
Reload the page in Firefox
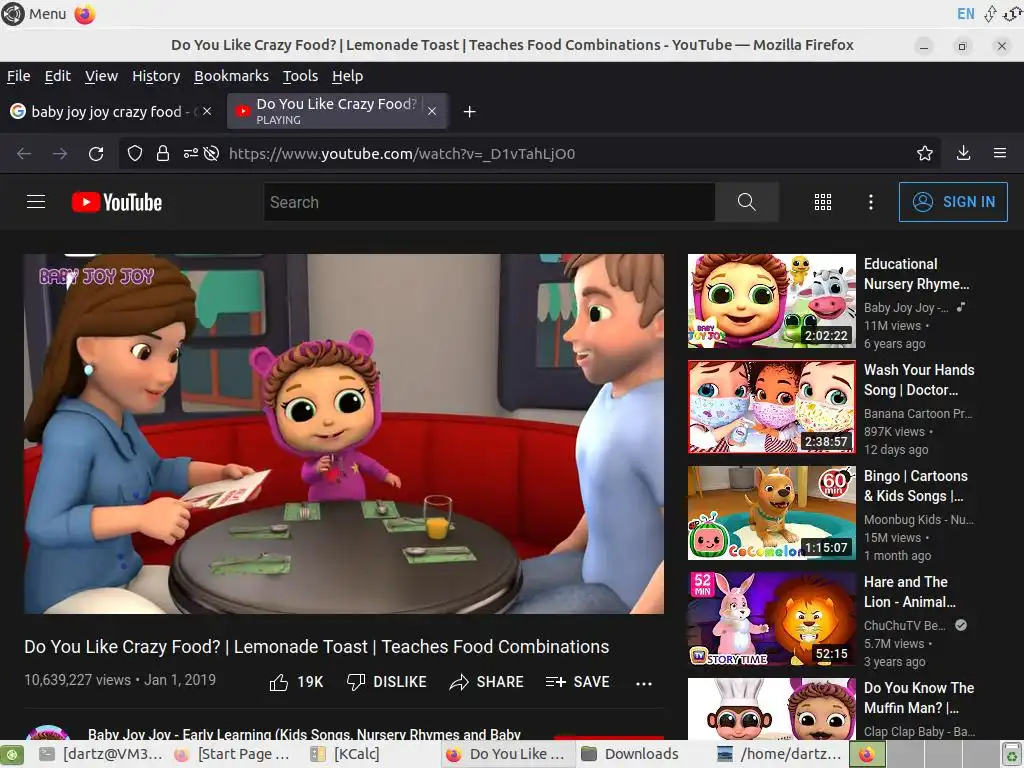[96, 153]
